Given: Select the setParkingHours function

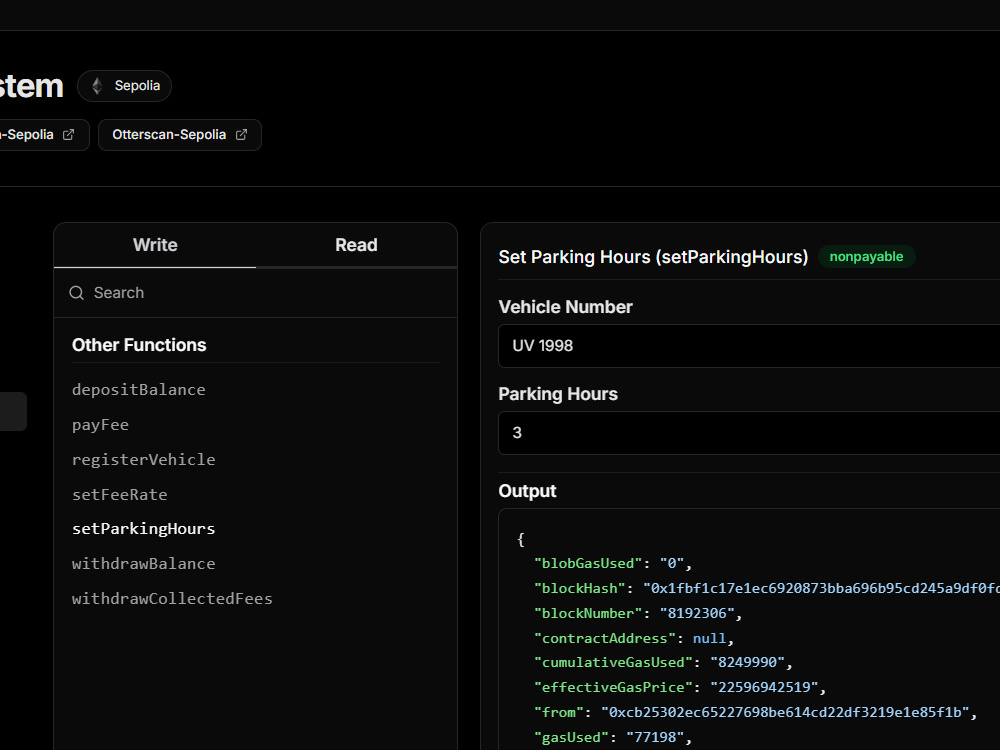Looking at the screenshot, I should (143, 529).
